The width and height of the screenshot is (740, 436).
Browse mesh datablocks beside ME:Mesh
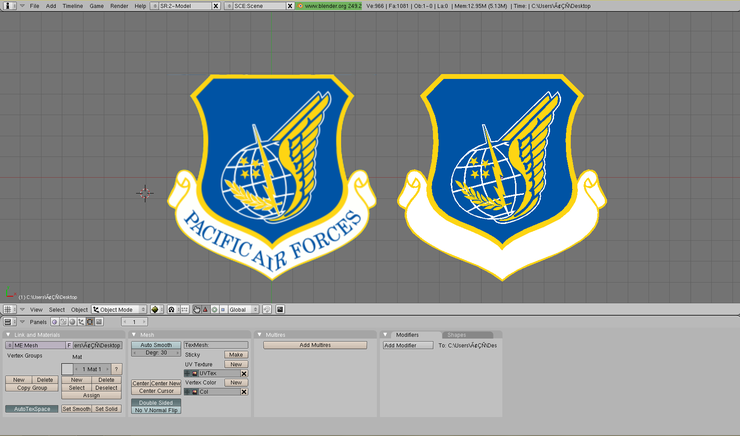coord(9,345)
